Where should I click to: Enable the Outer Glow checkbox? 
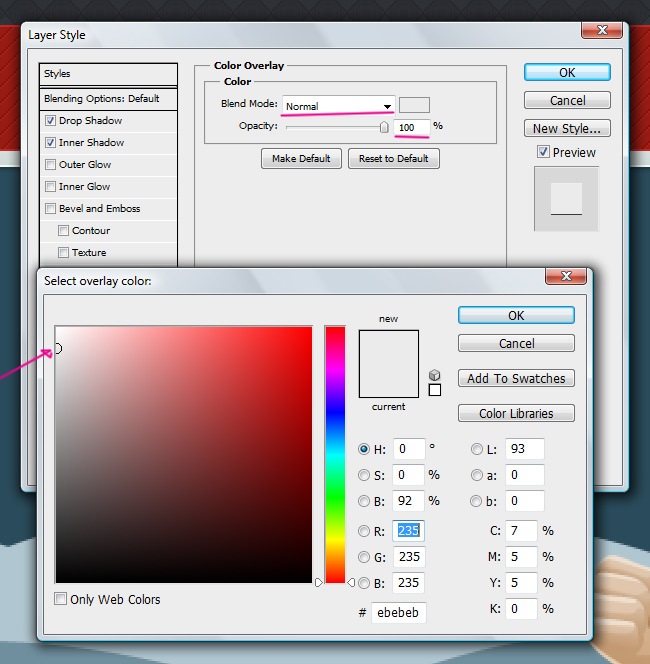pyautogui.click(x=51, y=165)
